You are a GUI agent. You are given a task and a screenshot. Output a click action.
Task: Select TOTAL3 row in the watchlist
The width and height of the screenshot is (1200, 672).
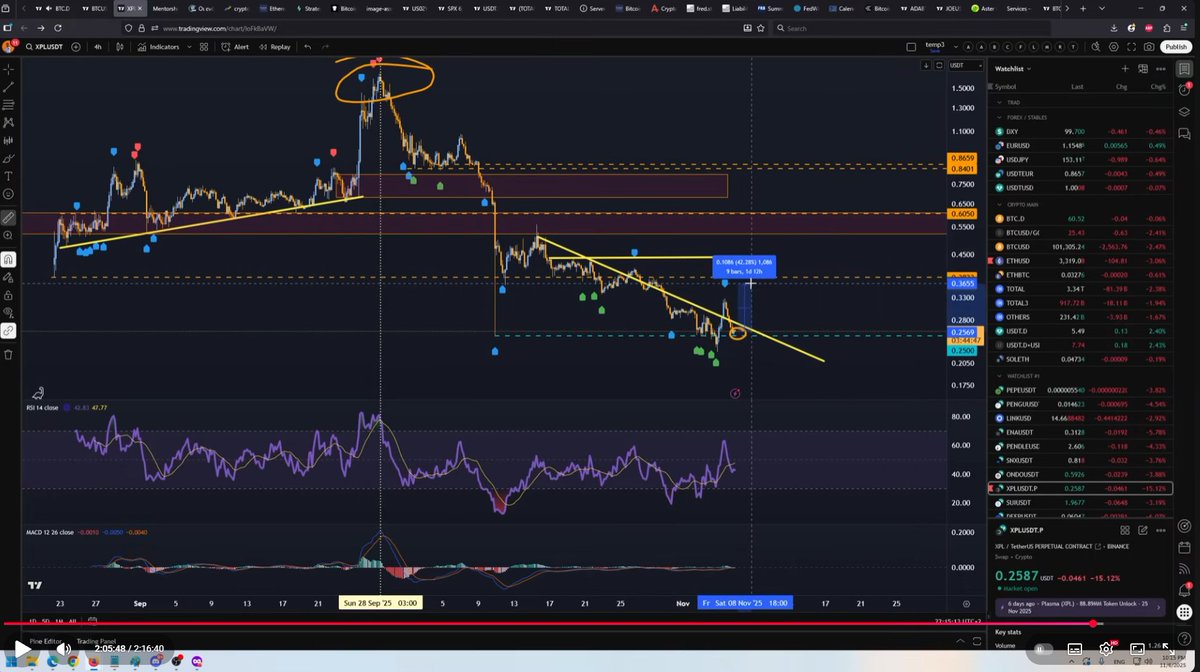click(1082, 302)
